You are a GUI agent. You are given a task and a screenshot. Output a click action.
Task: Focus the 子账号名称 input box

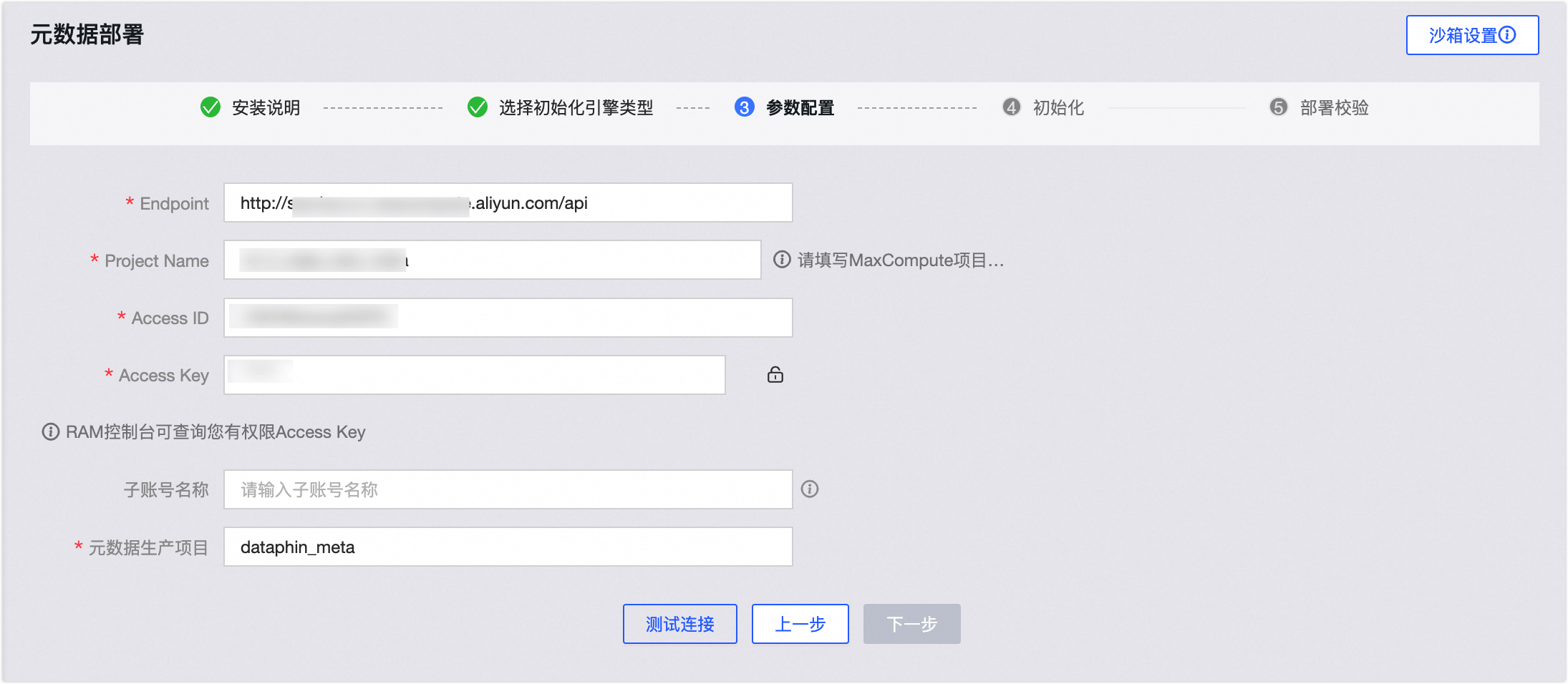[508, 489]
